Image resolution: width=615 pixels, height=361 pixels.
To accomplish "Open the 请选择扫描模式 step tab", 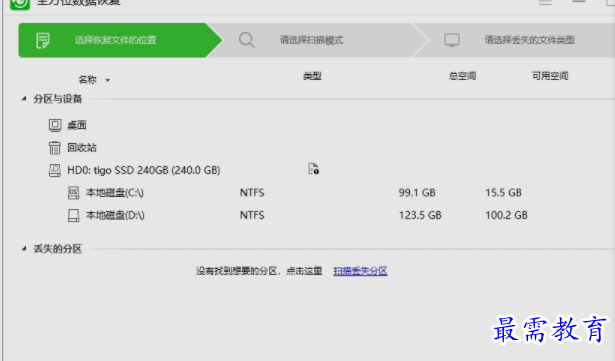I will pos(317,40).
